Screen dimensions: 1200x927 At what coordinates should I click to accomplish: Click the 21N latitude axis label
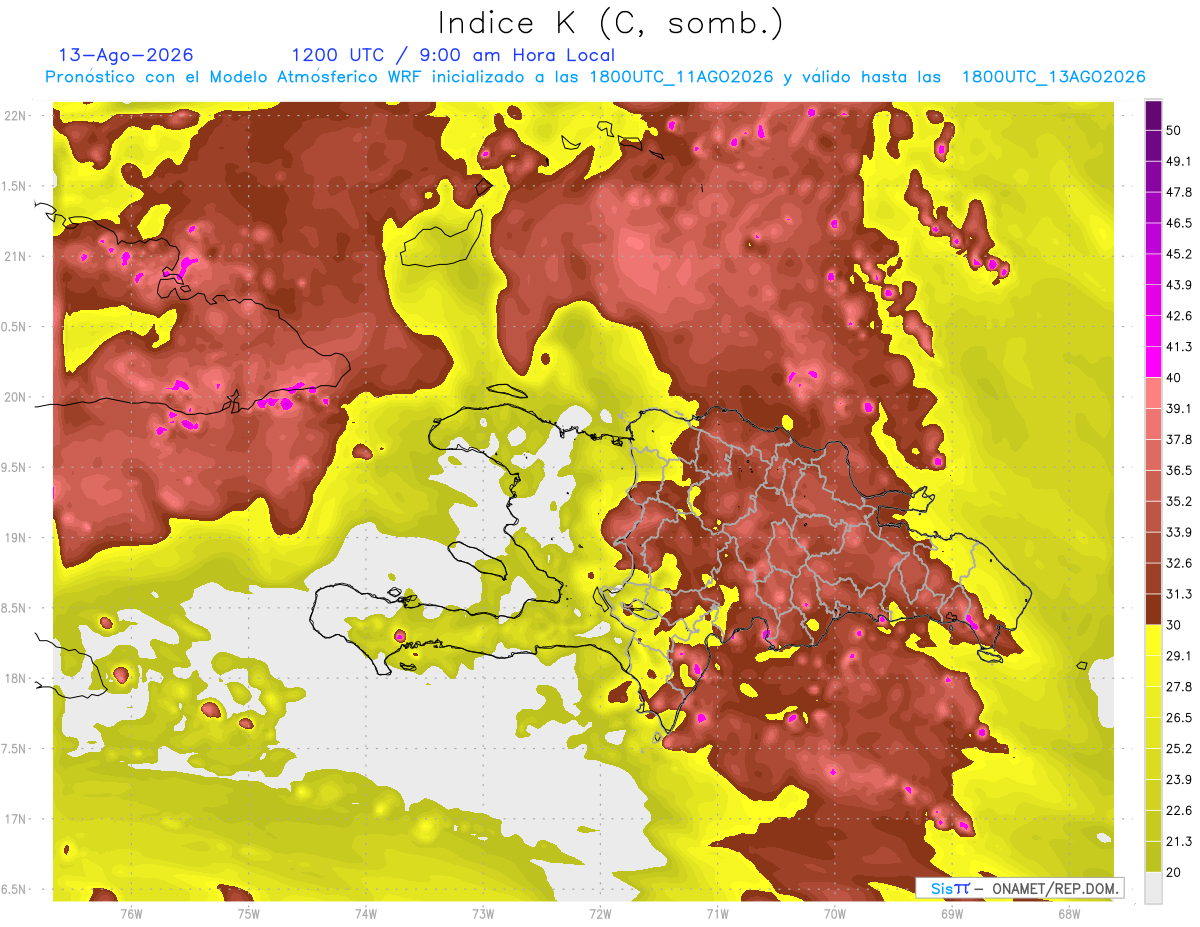click(x=15, y=257)
